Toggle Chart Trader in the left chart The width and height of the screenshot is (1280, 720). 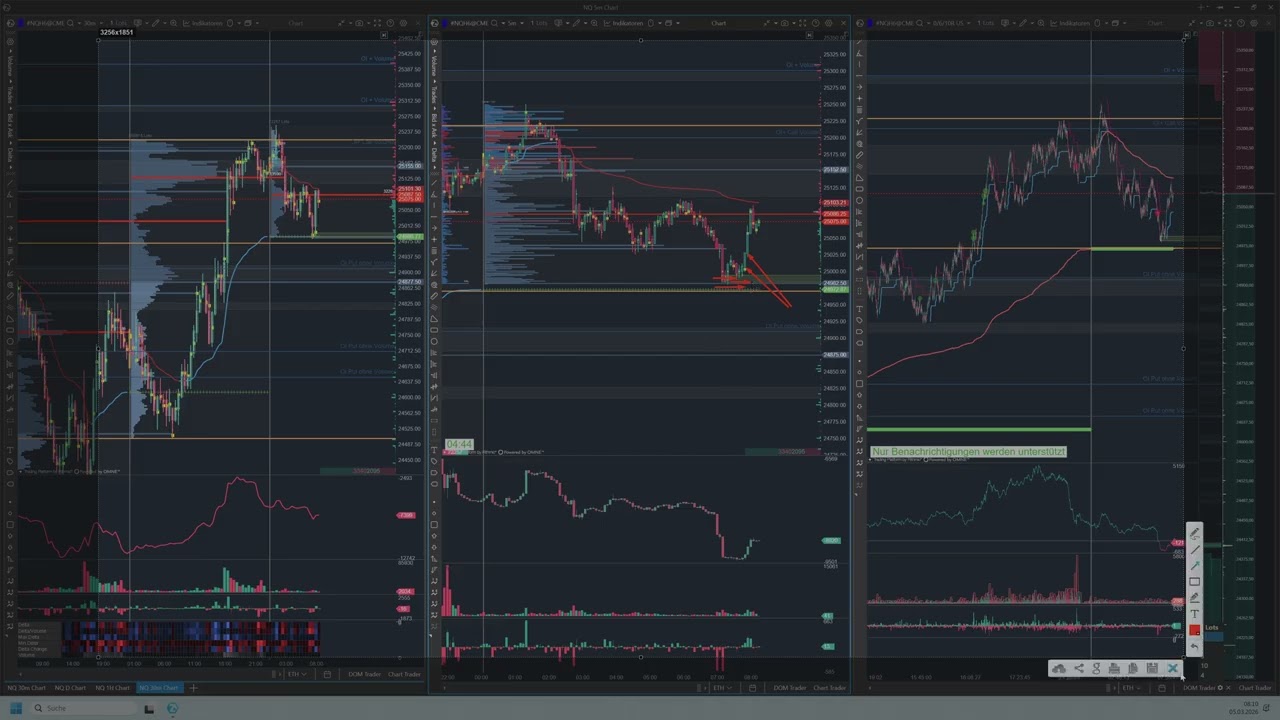[x=404, y=674]
